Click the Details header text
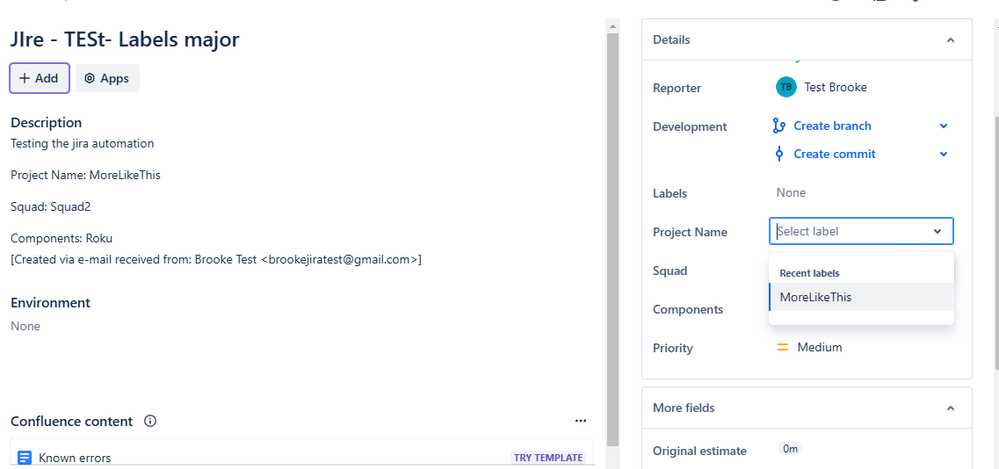Image resolution: width=999 pixels, height=469 pixels. 671,40
